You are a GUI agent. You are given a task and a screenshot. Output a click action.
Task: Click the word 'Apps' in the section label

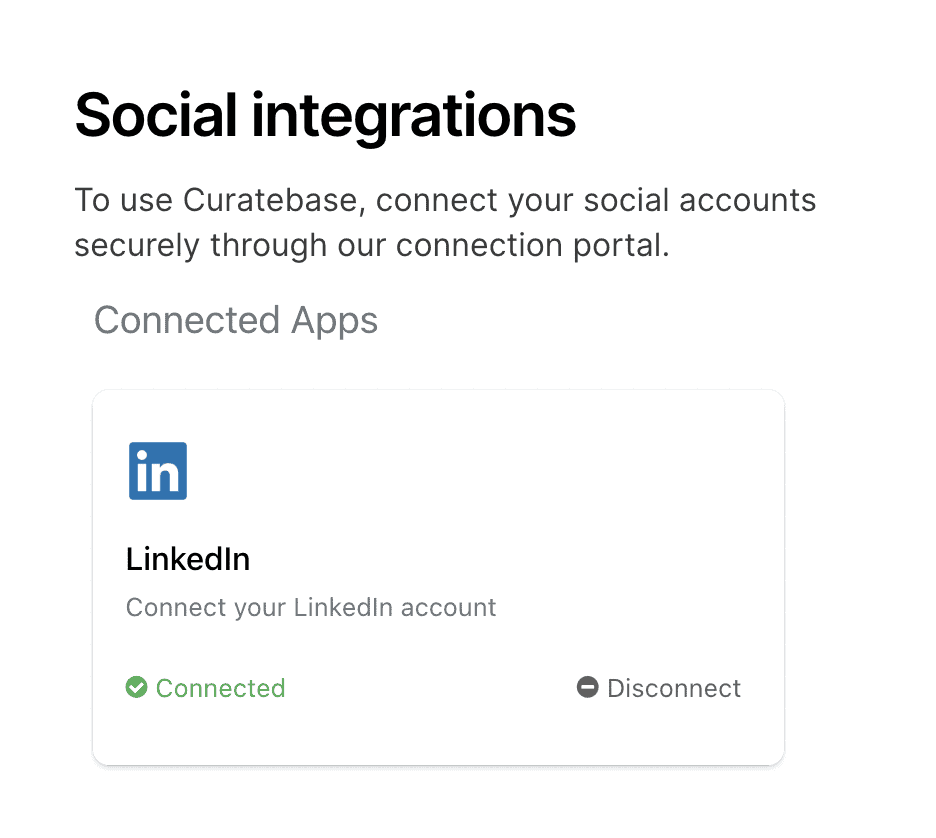(334, 321)
